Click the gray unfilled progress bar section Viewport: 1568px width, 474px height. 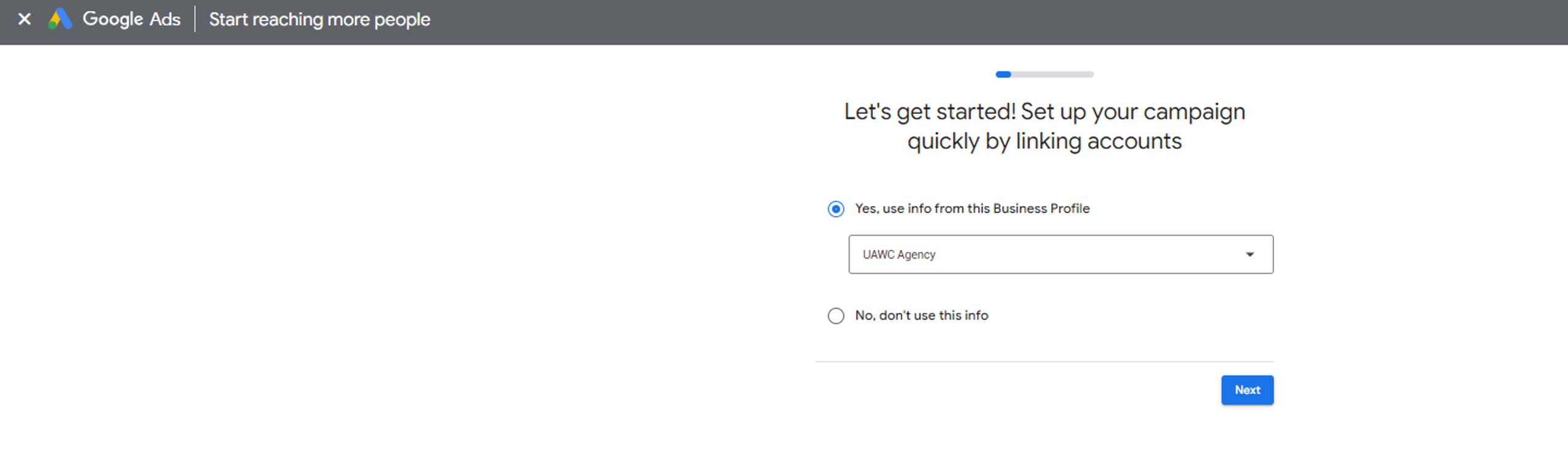(1052, 75)
